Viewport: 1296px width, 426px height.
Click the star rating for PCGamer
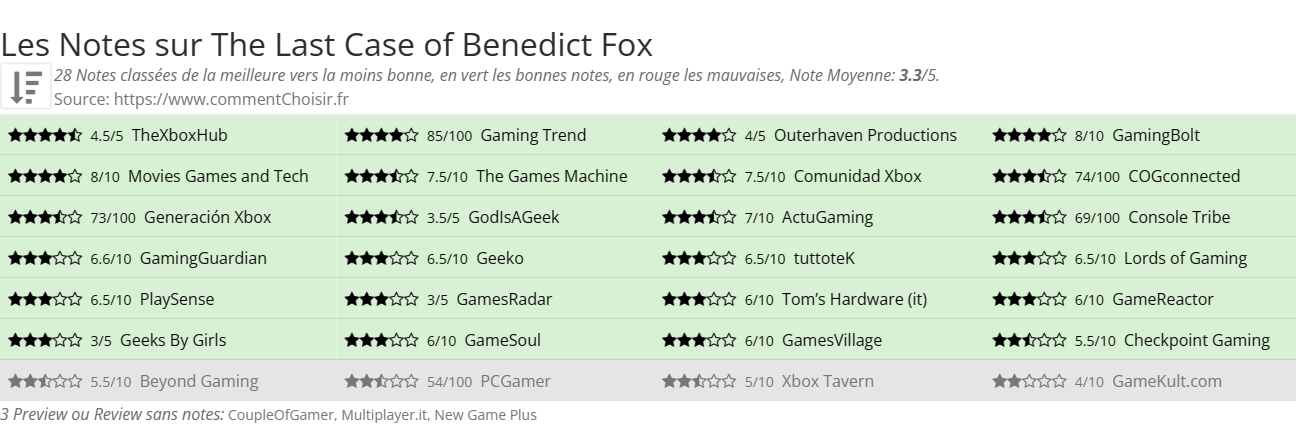coord(381,381)
